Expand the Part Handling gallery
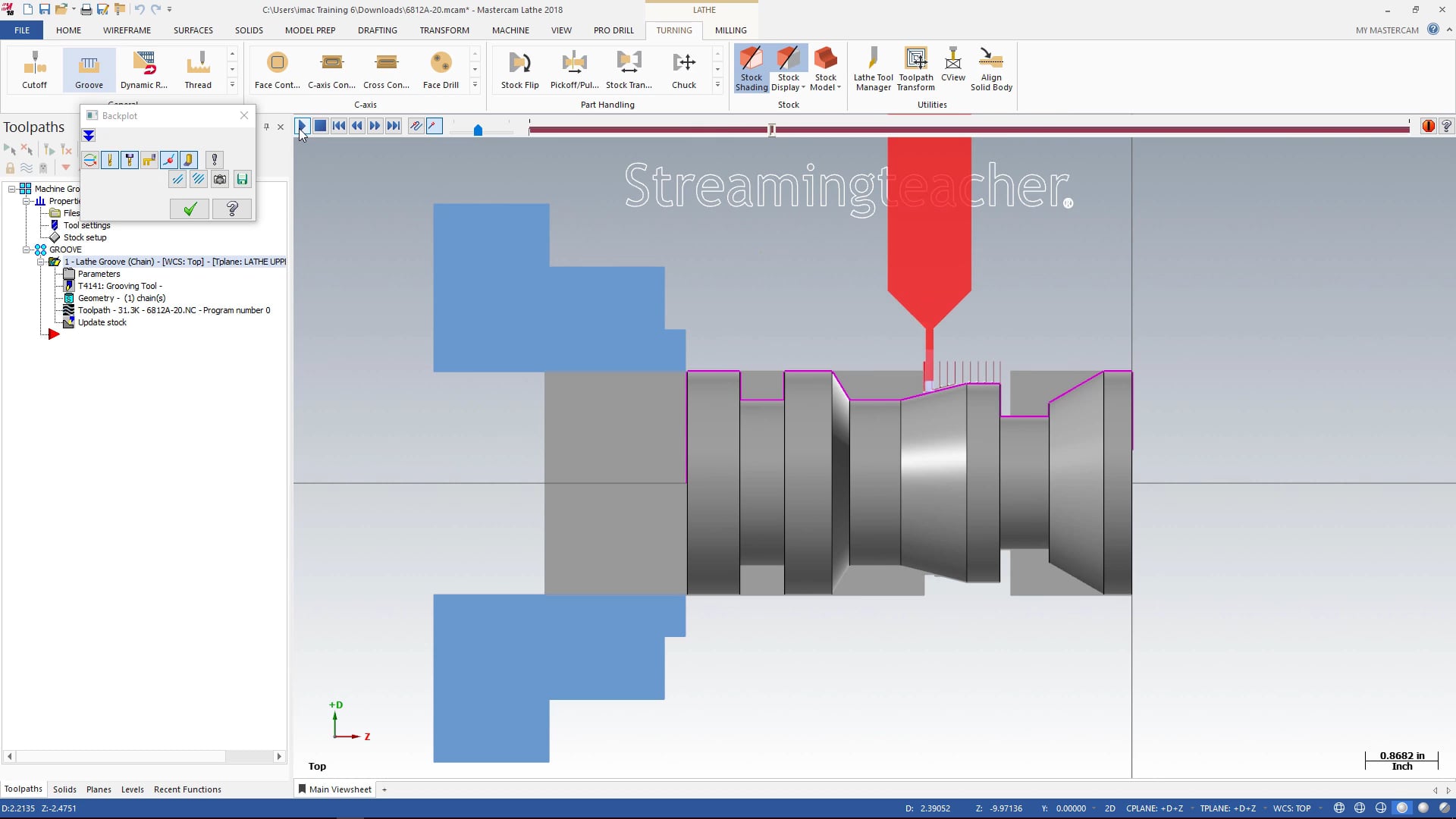This screenshot has height=819, width=1456. pos(717,85)
